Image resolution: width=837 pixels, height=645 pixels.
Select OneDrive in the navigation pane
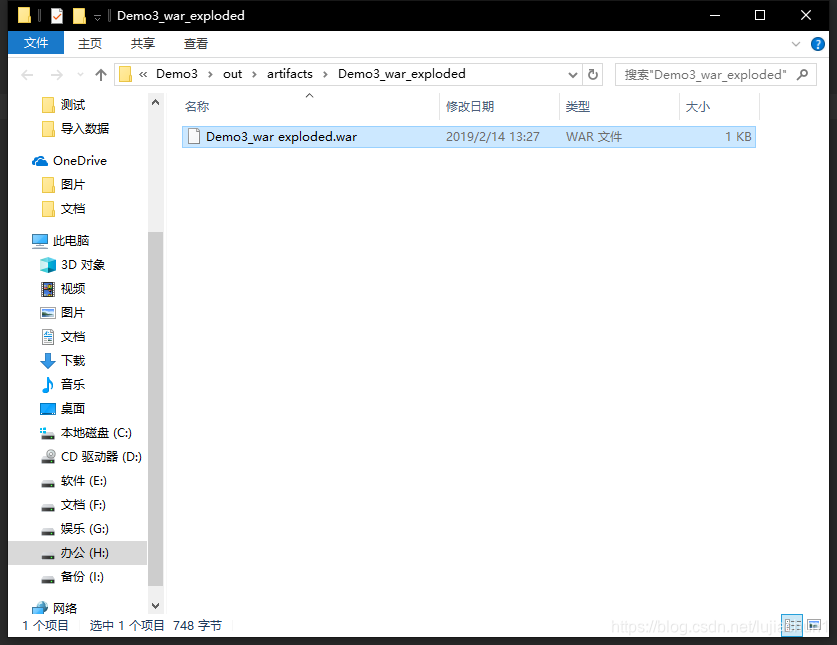(x=80, y=161)
